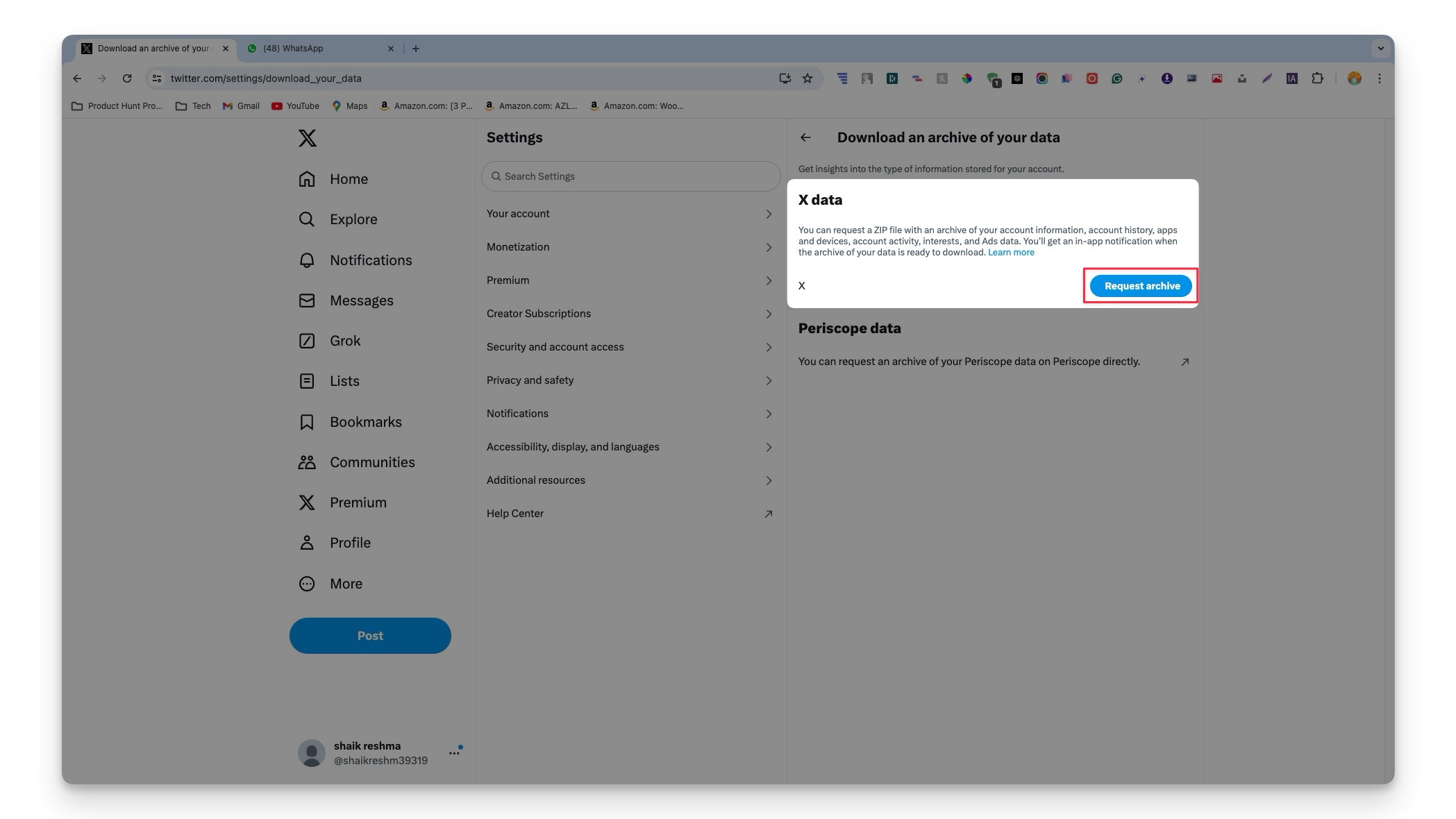
Task: Click the Chrome profile avatar
Action: point(1355,78)
